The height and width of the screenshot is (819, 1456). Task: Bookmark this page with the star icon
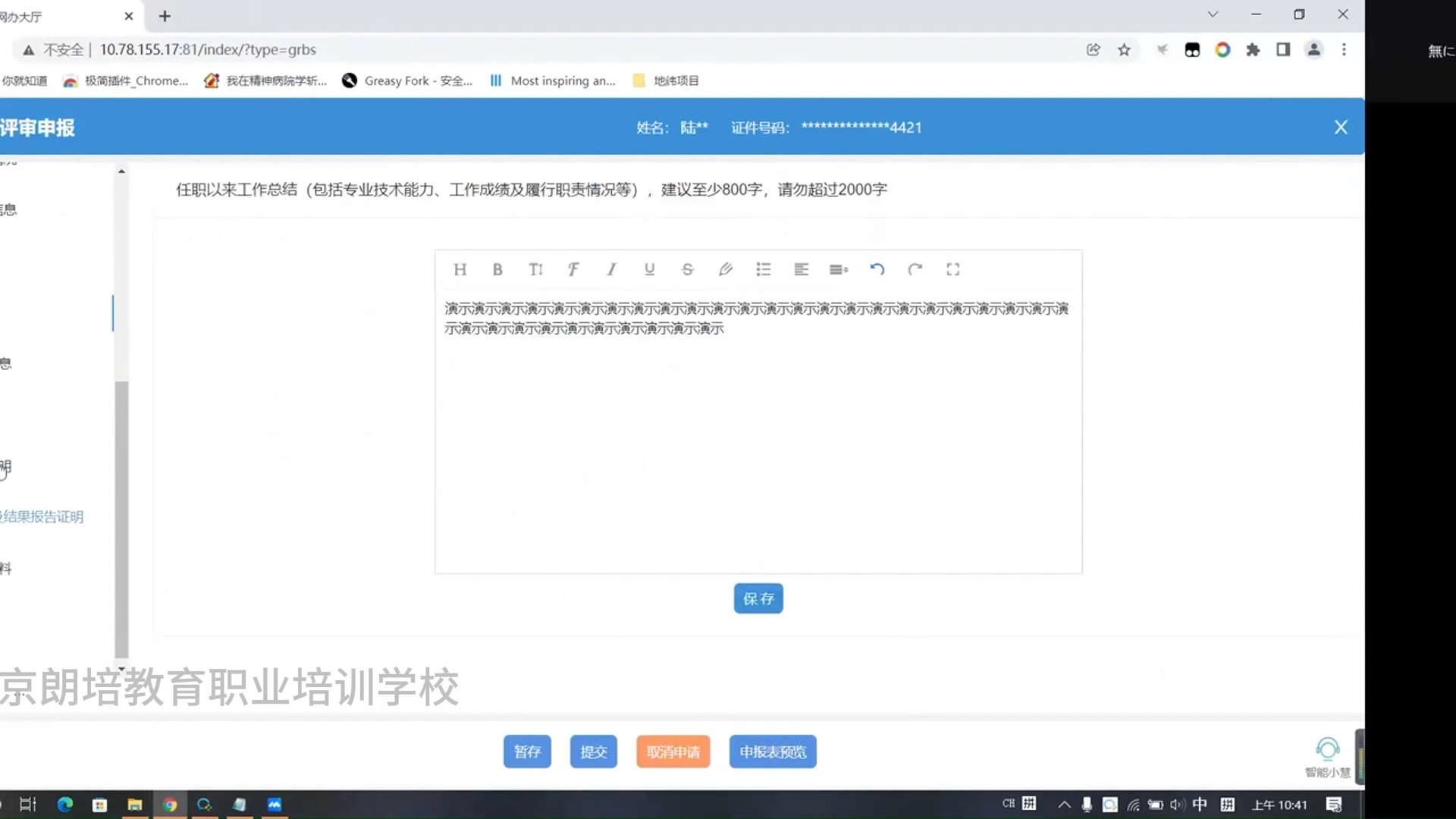tap(1124, 49)
